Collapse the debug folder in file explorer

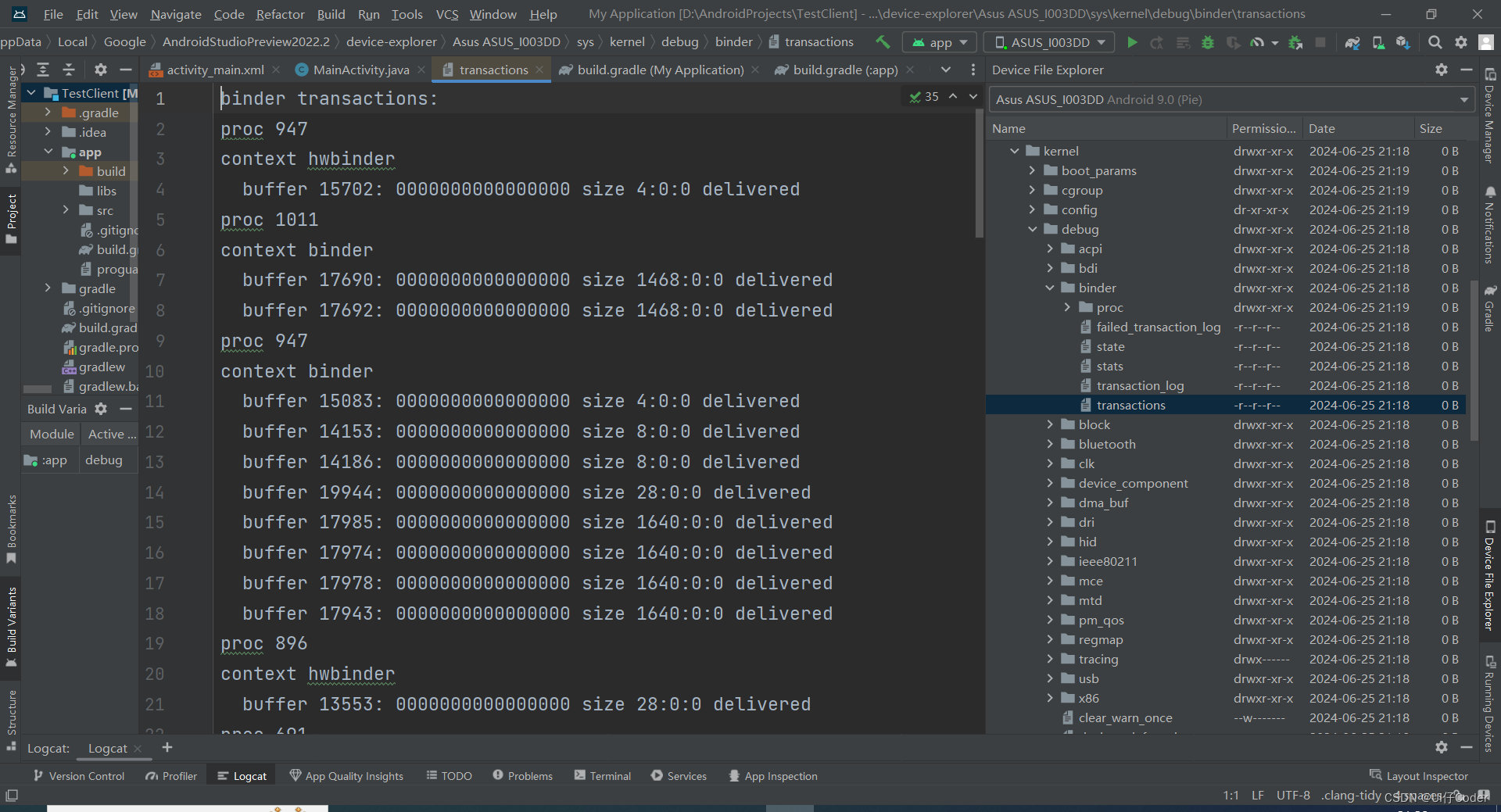(1032, 229)
